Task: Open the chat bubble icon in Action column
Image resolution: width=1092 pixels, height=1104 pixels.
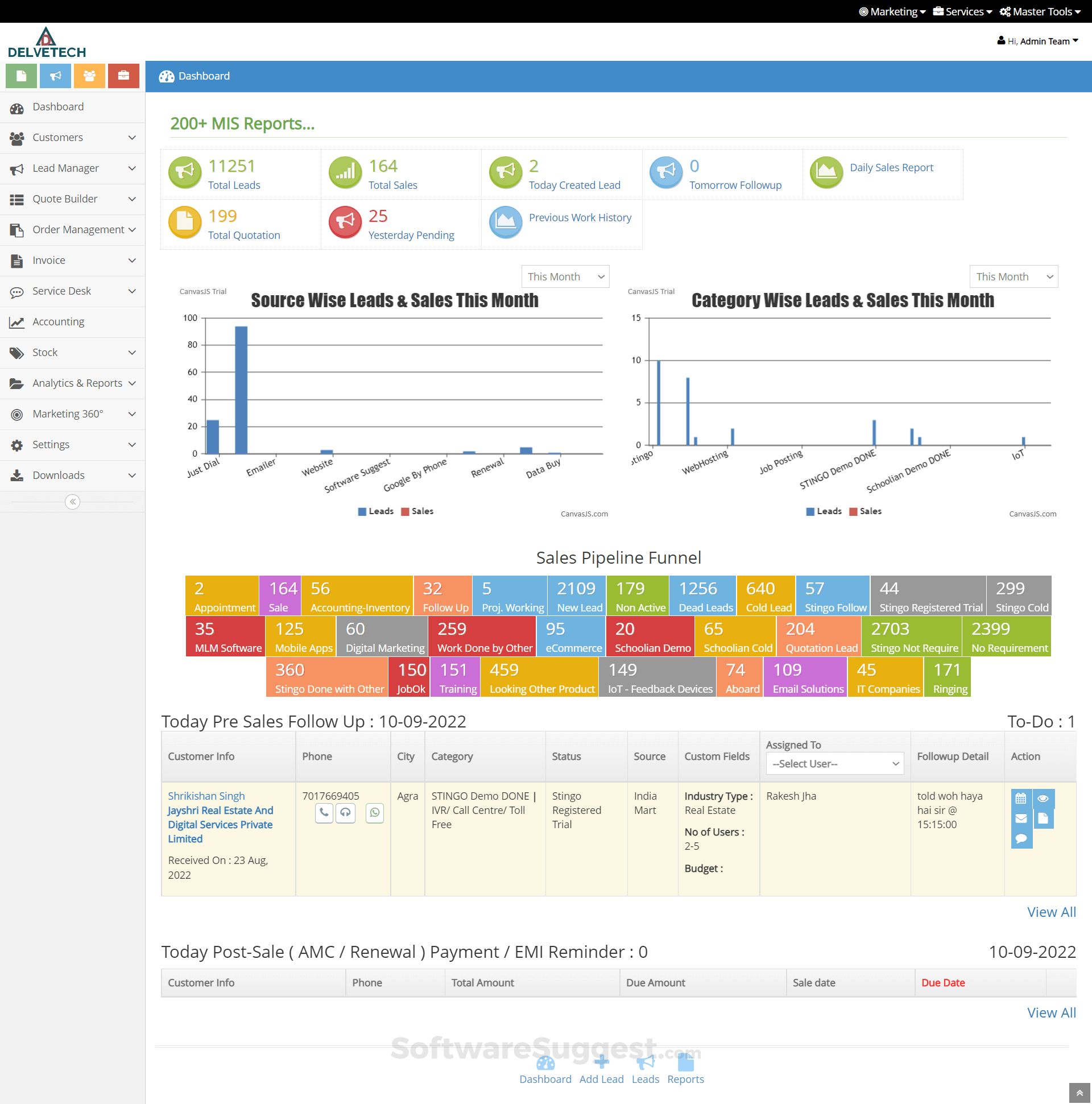Action: point(1021,839)
